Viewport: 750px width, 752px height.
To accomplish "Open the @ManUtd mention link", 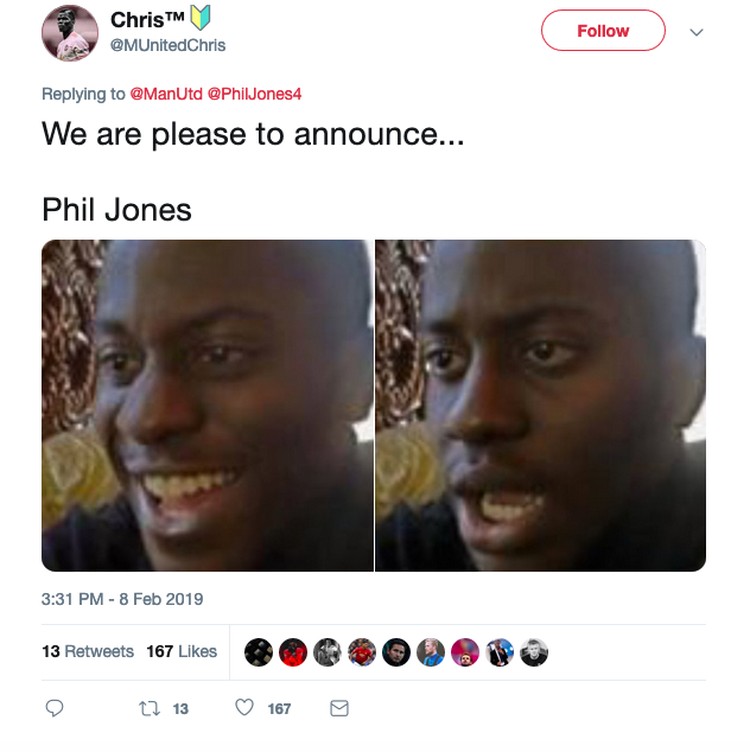I will pos(166,94).
